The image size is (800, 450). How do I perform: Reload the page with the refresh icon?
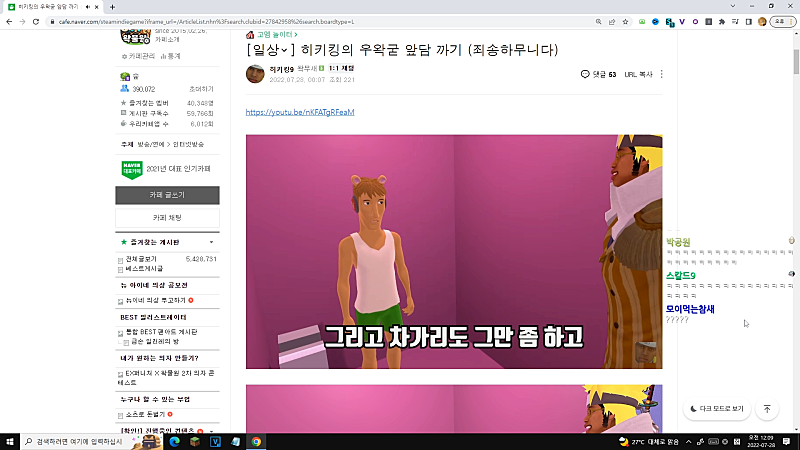pyautogui.click(x=36, y=22)
